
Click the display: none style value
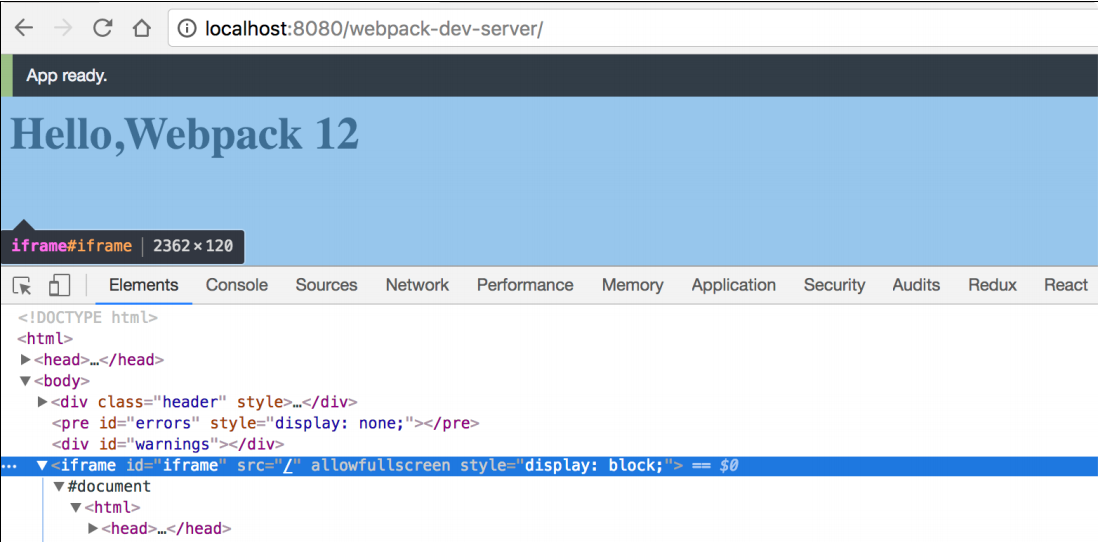pos(339,423)
